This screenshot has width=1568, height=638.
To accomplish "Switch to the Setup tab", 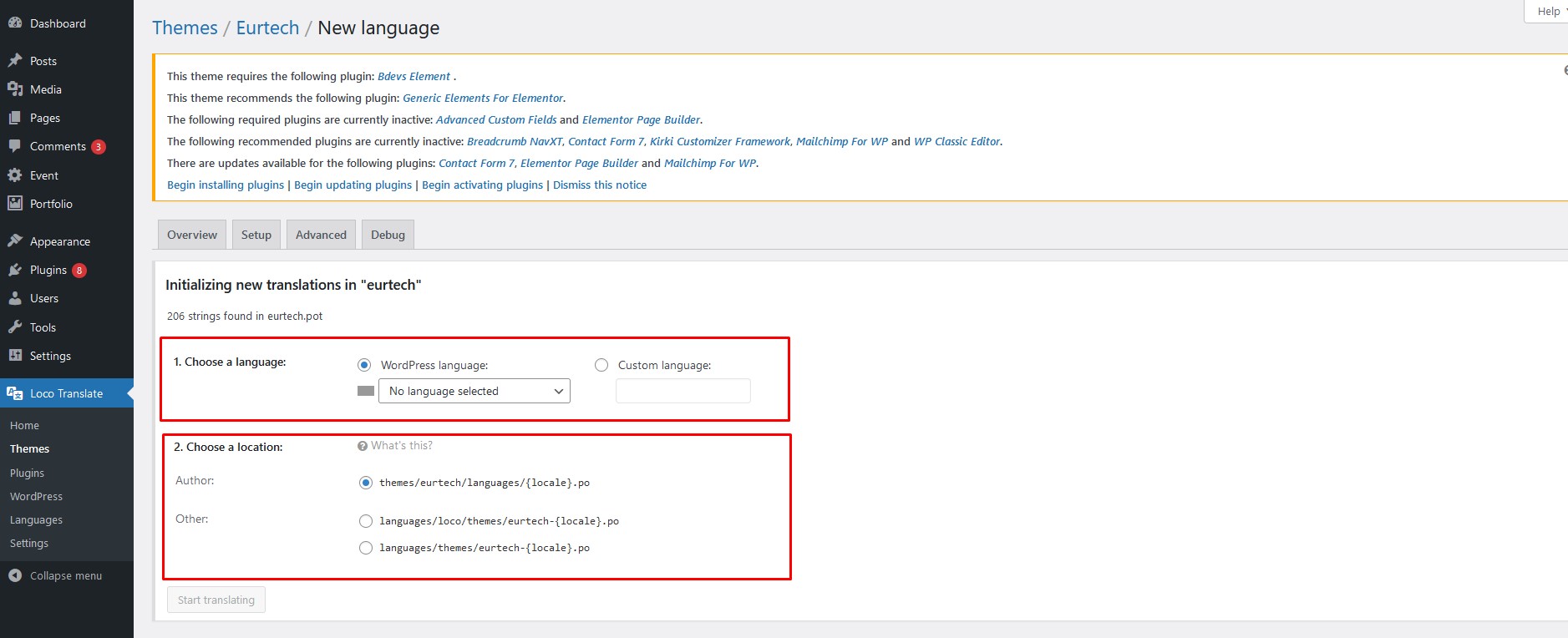I will pyautogui.click(x=256, y=235).
